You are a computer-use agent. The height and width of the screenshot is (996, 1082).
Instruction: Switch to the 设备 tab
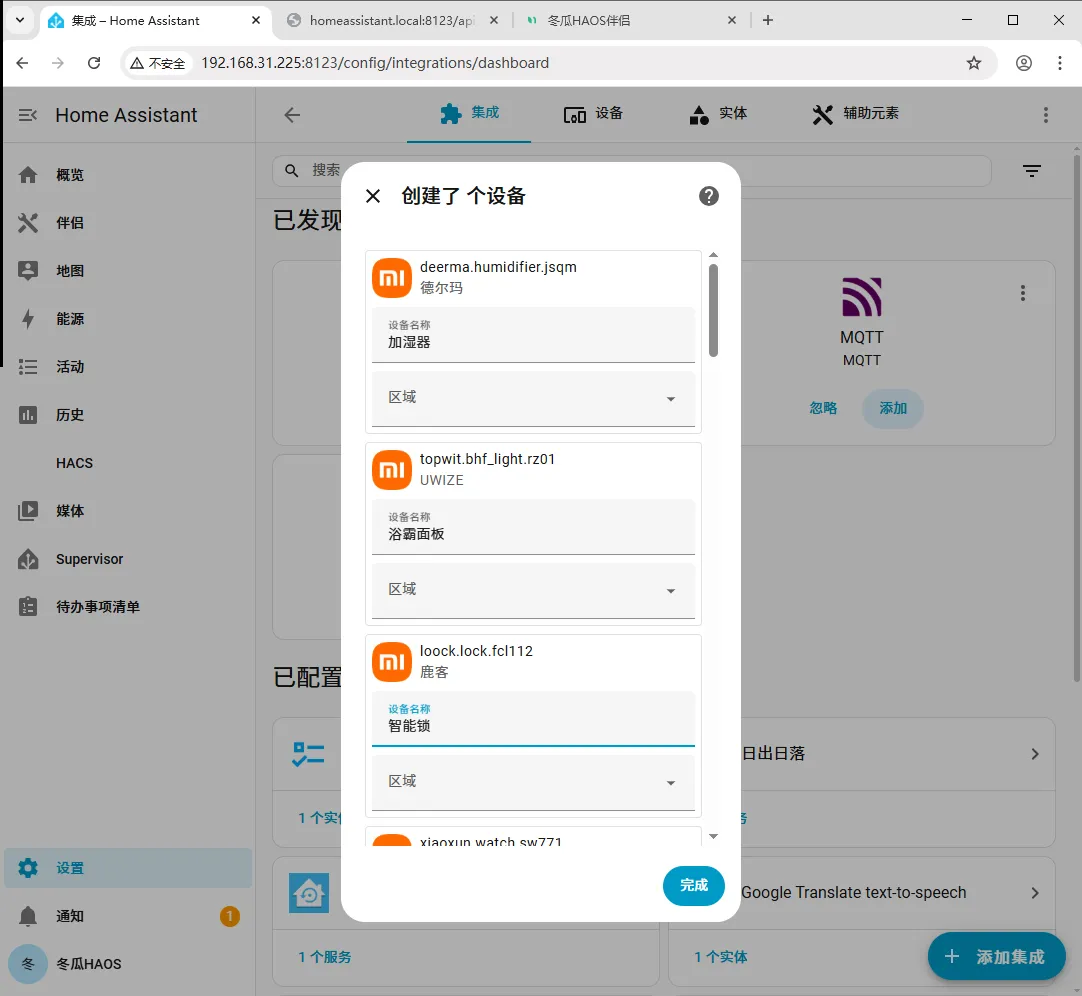click(x=593, y=114)
